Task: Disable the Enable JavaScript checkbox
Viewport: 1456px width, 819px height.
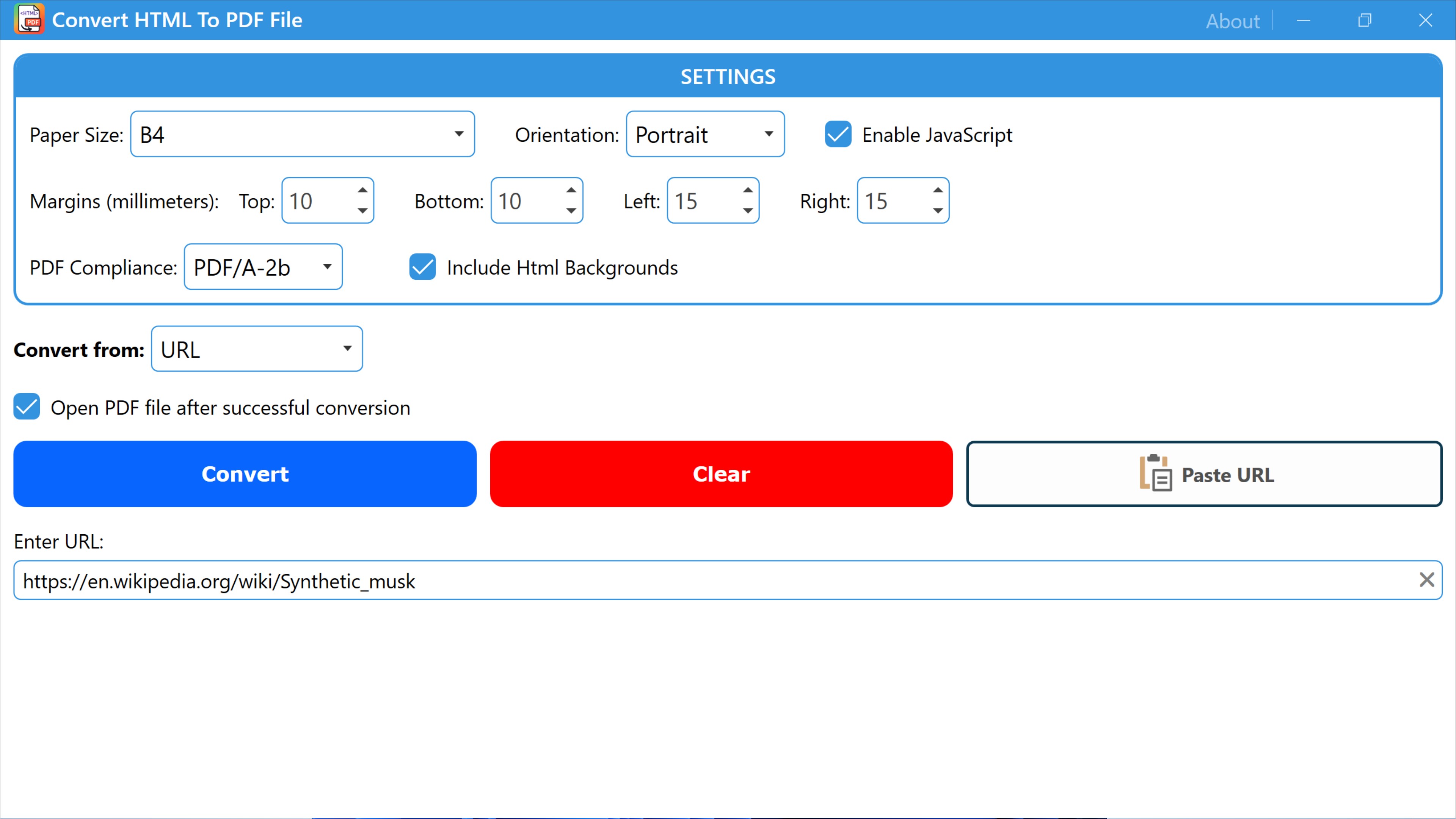Action: click(838, 135)
